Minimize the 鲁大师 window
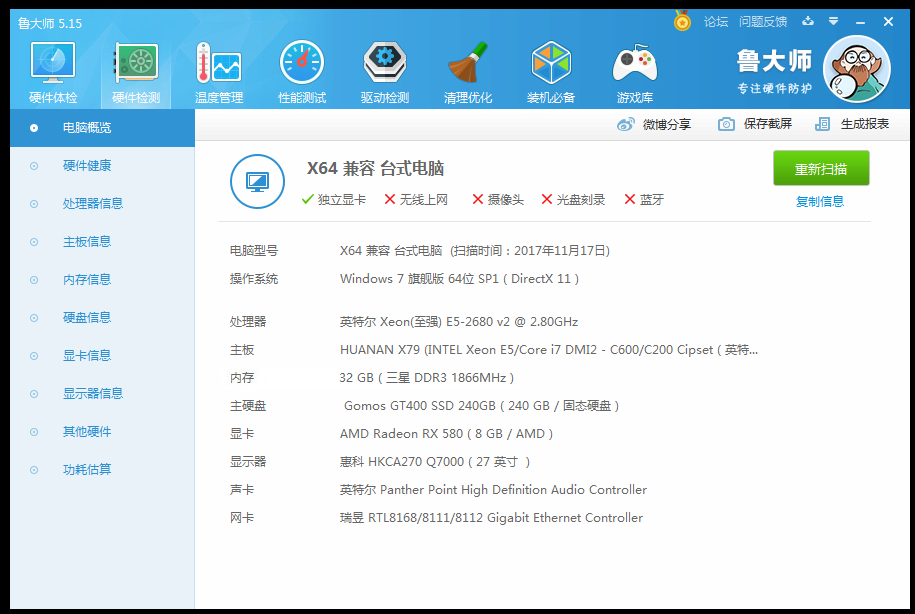The image size is (915, 614). click(860, 22)
